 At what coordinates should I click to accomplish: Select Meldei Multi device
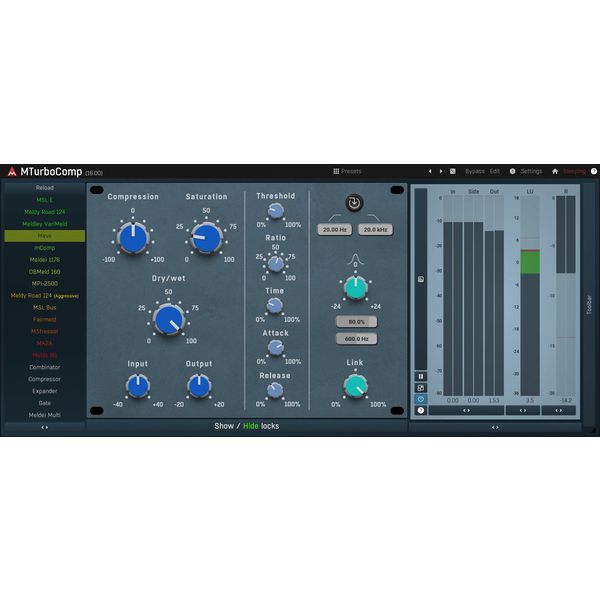tap(45, 415)
